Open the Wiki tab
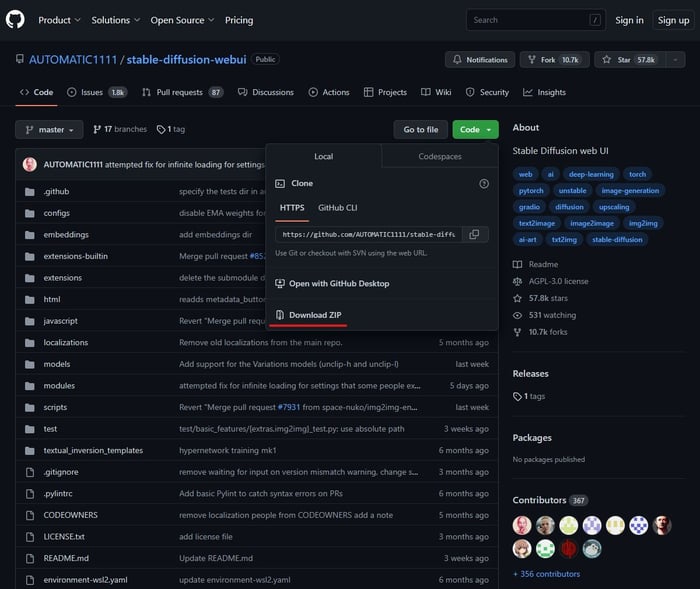Viewport: 700px width, 589px height. point(436,92)
